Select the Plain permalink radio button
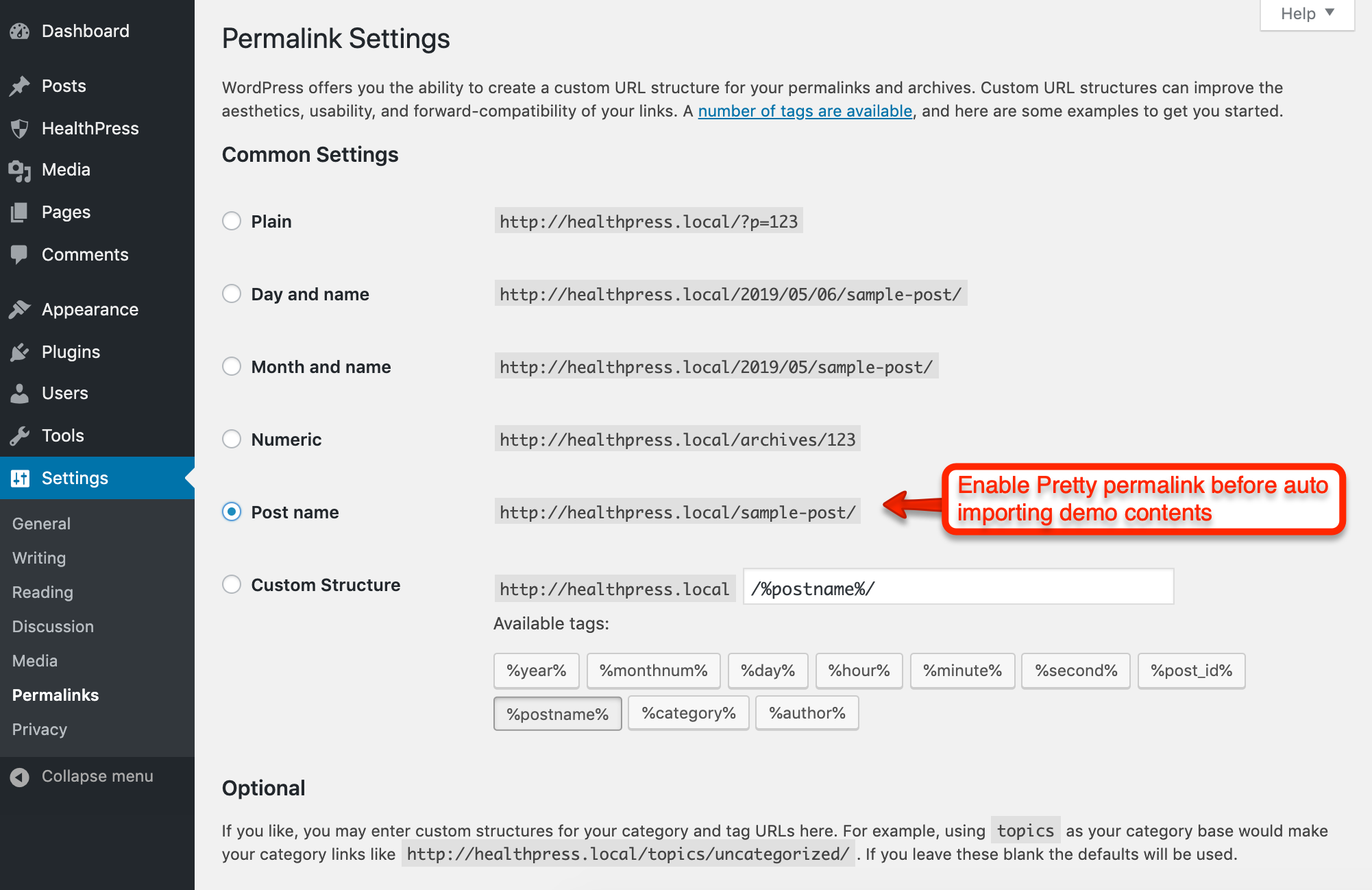This screenshot has height=890, width=1372. coord(232,221)
